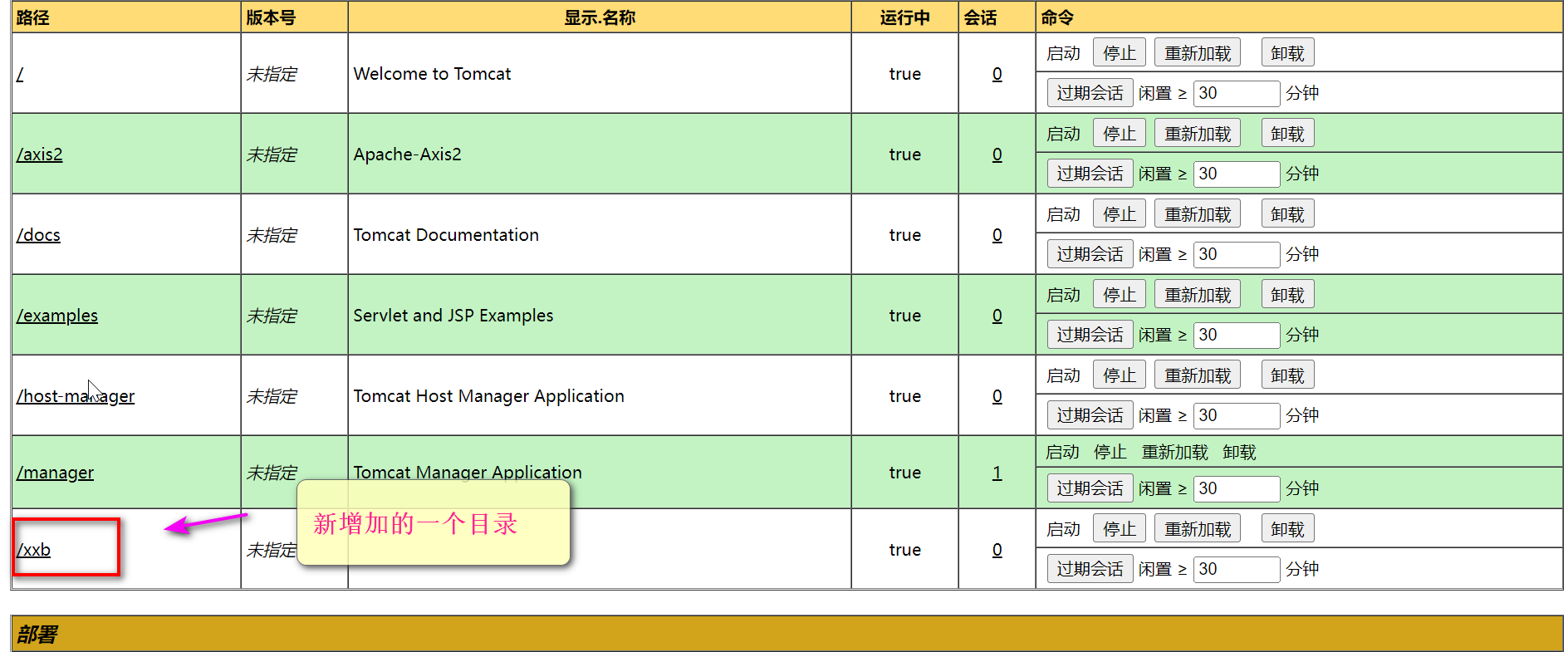Expire sessions for /manager with 过期会话
This screenshot has width=1568, height=652.
click(x=1090, y=488)
